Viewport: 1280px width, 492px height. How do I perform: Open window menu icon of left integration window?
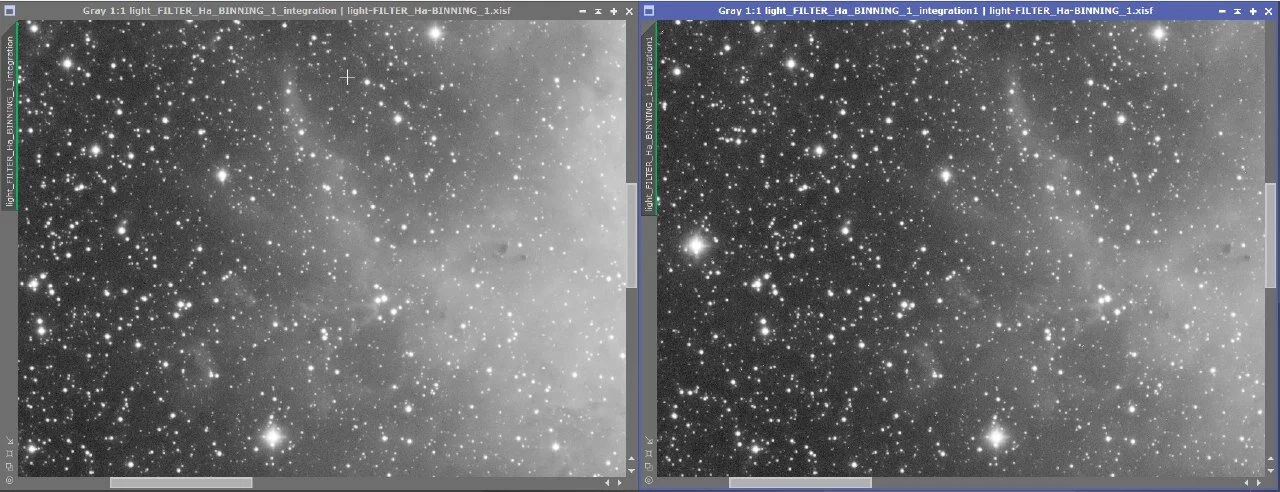[x=10, y=11]
